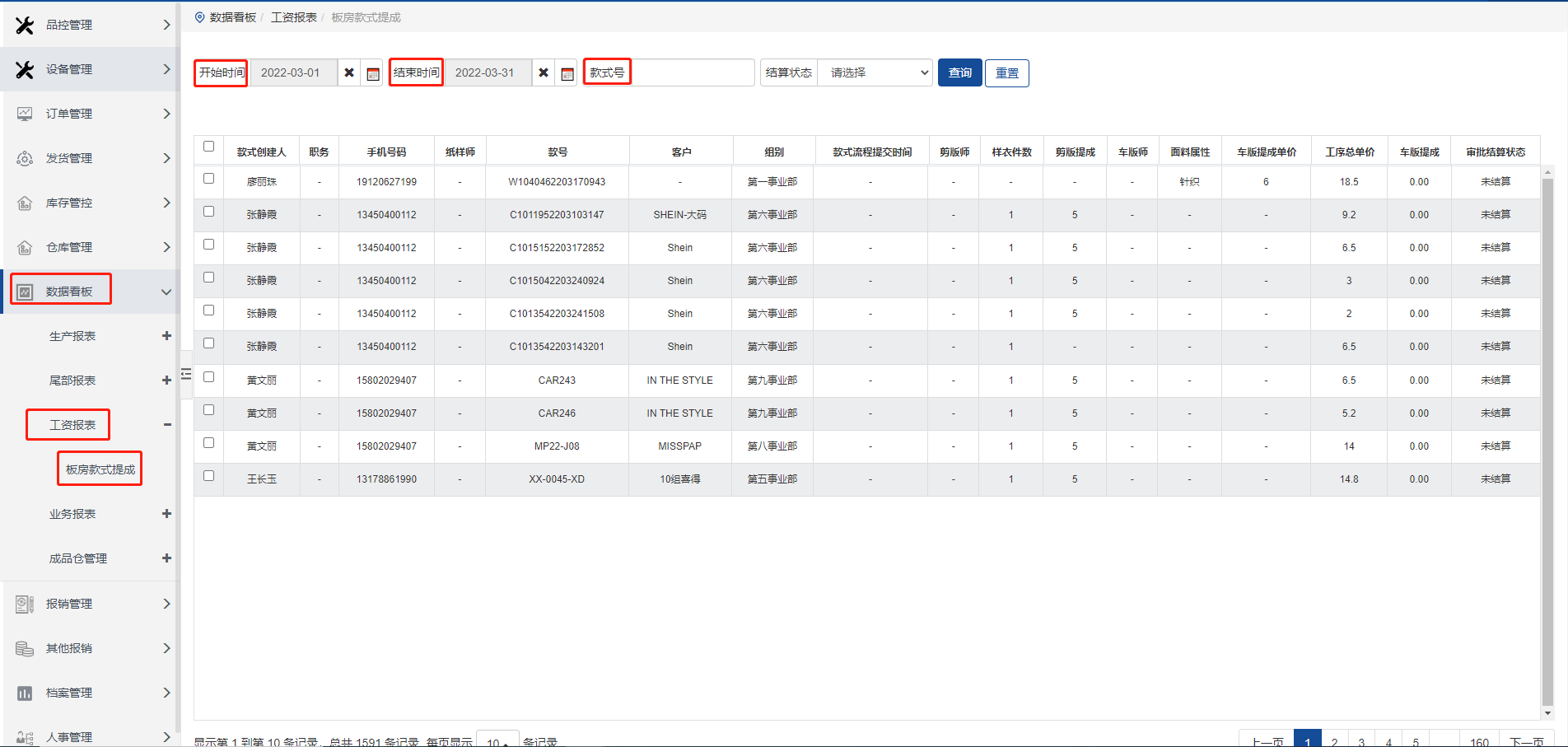The width and height of the screenshot is (1568, 747).
Task: Collapse the 工资报表 submenu
Action: [167, 425]
